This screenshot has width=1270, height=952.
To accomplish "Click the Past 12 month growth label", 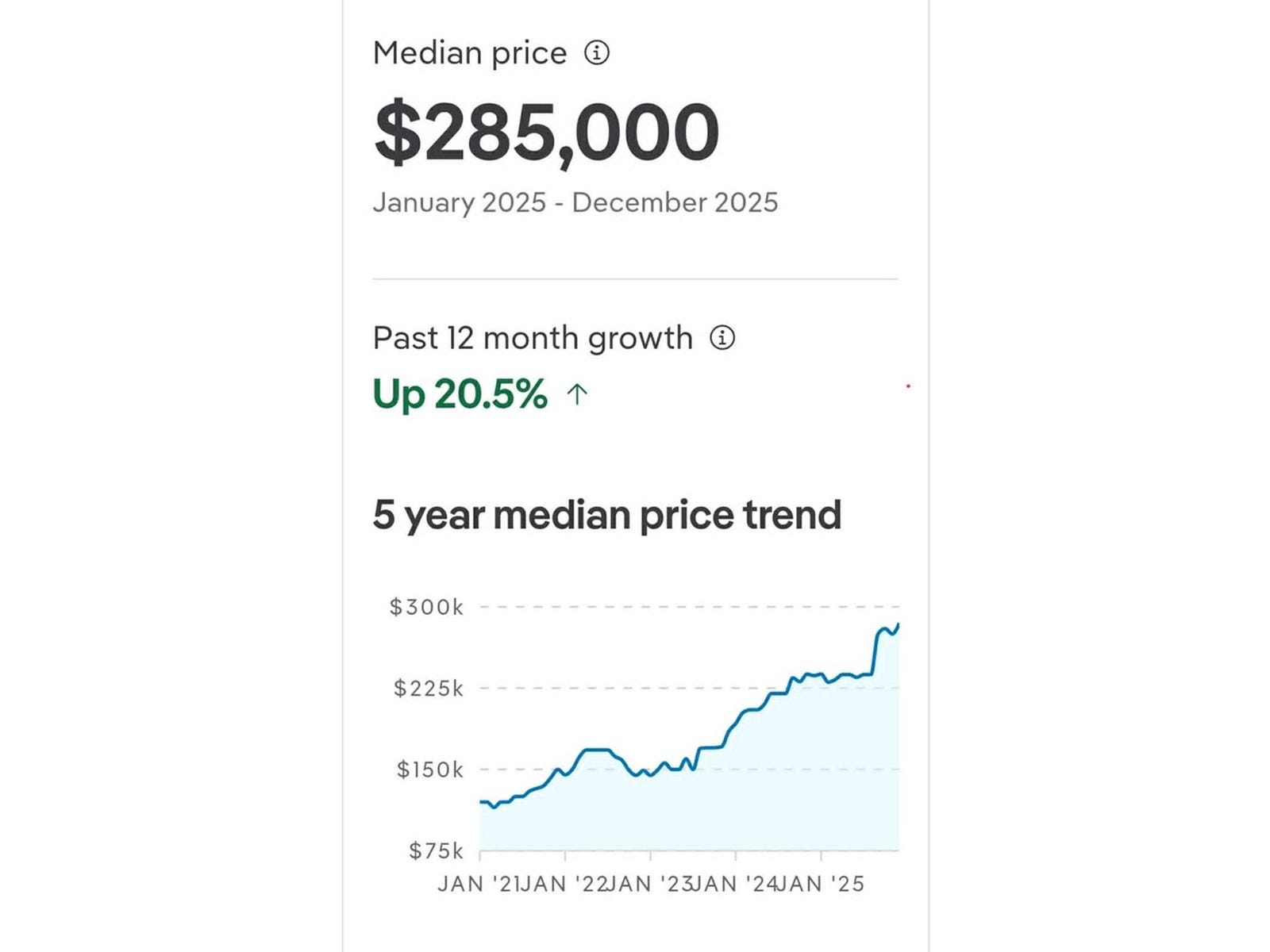I will 533,339.
